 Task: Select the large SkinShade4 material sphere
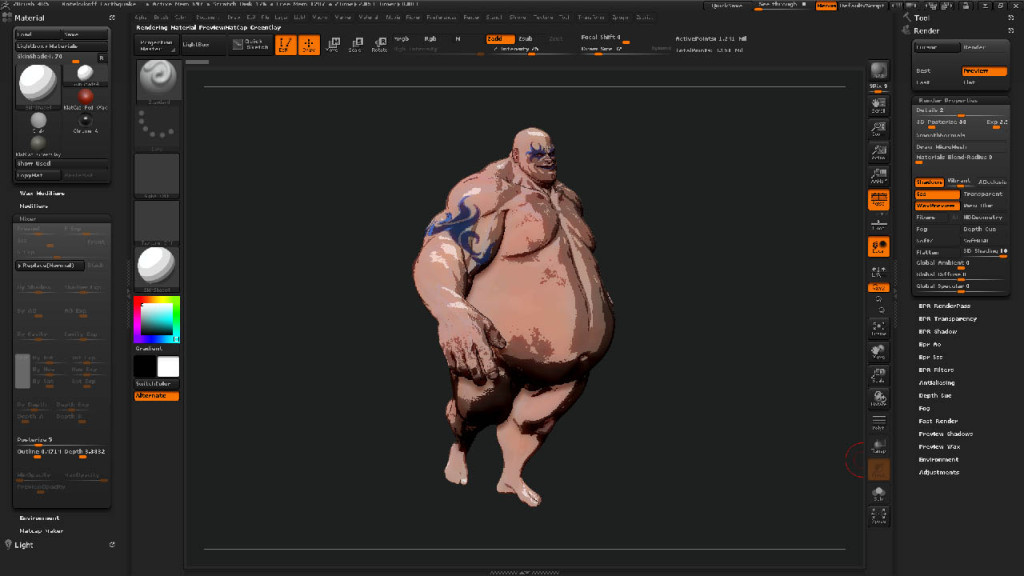[38, 85]
